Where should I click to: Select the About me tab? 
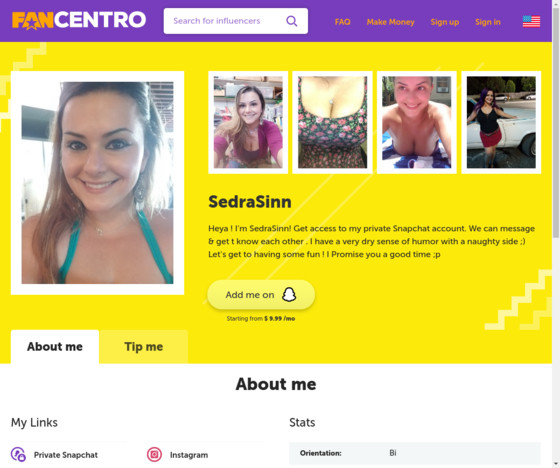pyautogui.click(x=55, y=347)
